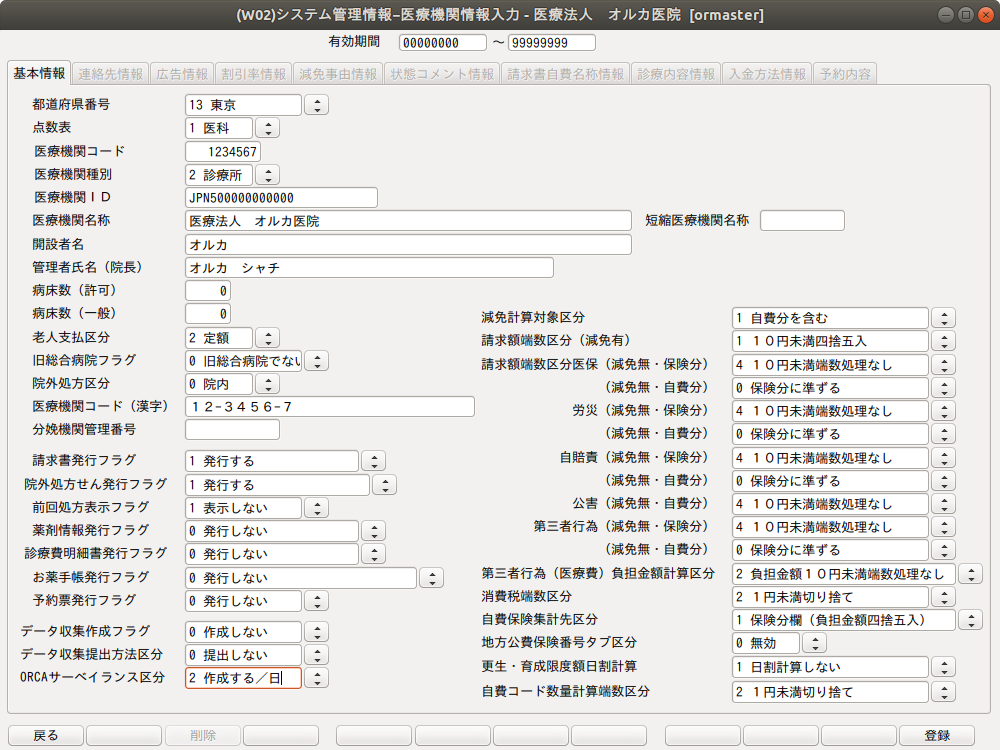The height and width of the screenshot is (750, 1000).
Task: Open the 更生・育成限度額日割計算 dropdown arrow
Action: 944,667
